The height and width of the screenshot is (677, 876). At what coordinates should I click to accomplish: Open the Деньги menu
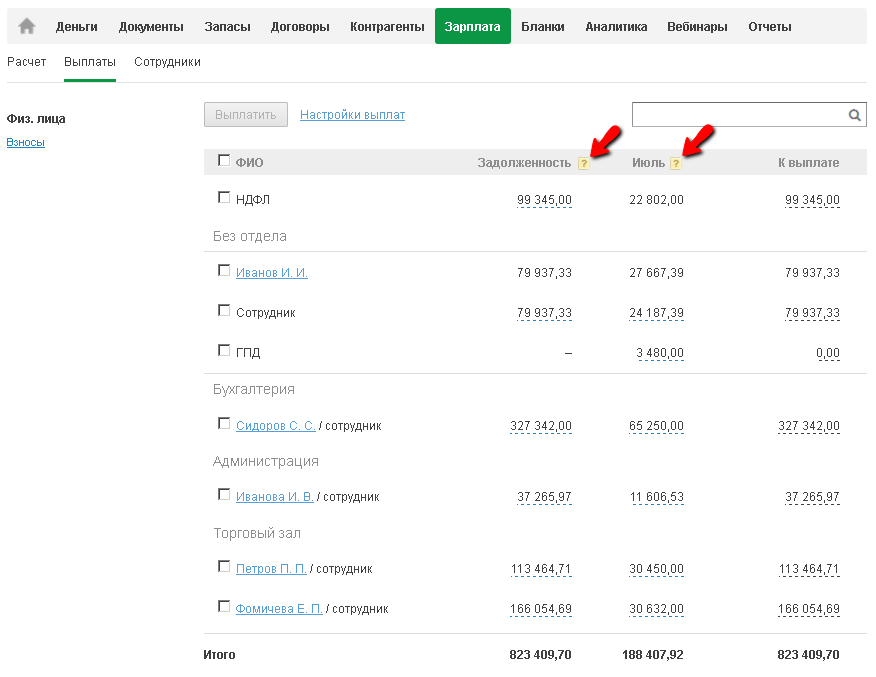point(77,27)
